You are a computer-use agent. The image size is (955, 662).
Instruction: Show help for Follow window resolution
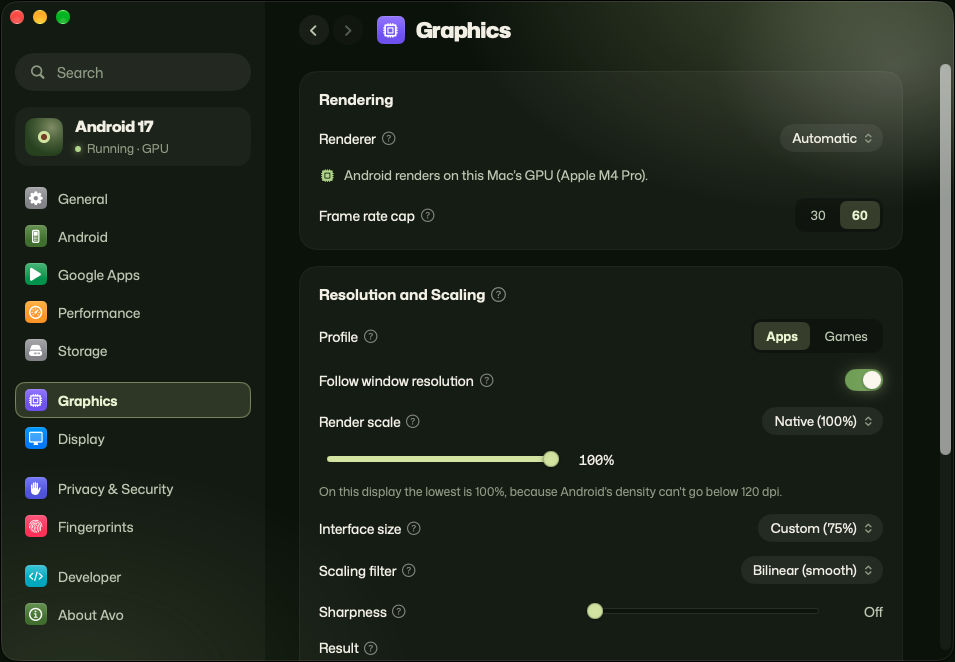coord(487,381)
